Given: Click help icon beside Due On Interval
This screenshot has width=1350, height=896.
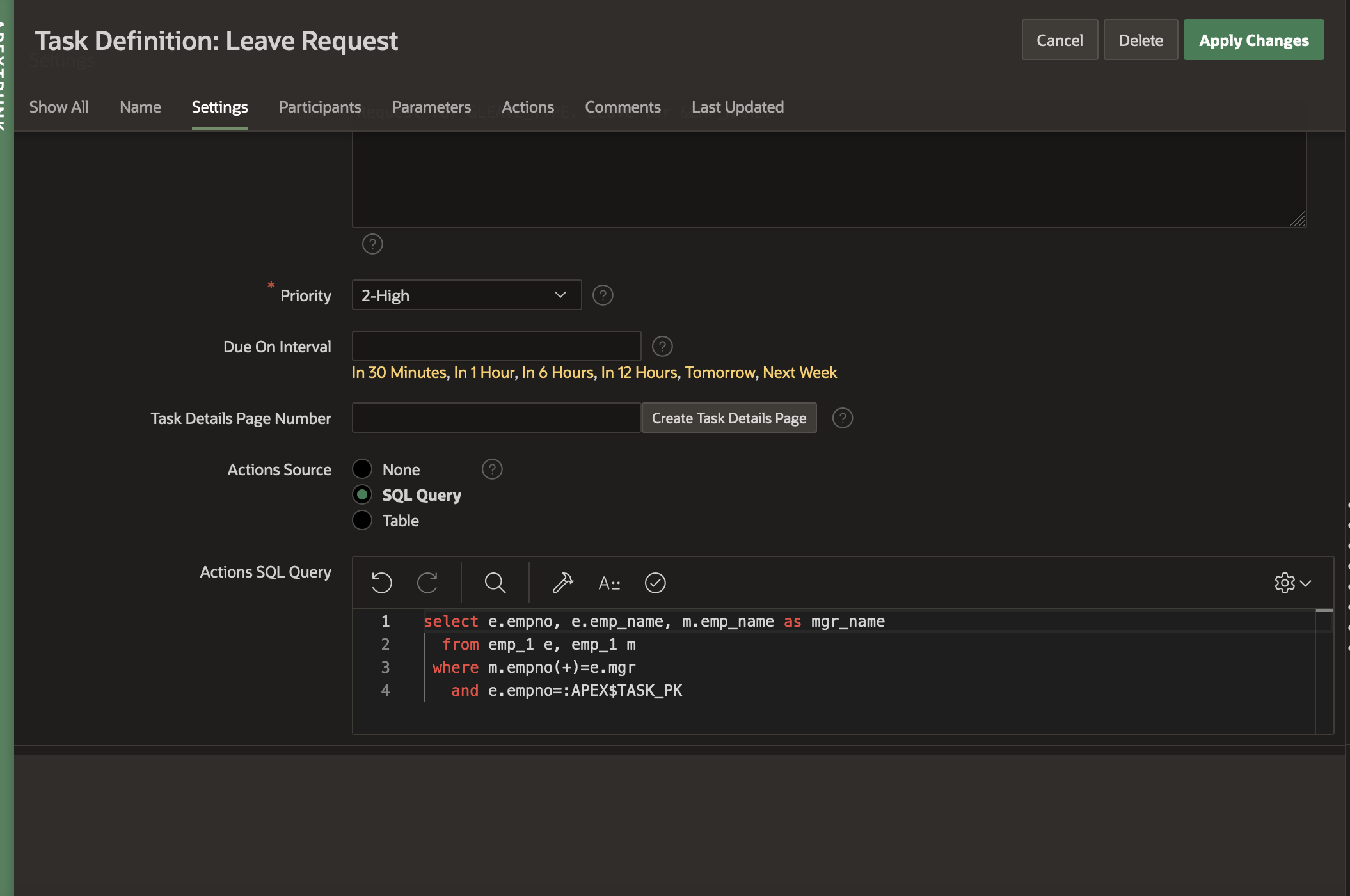Looking at the screenshot, I should (x=662, y=347).
